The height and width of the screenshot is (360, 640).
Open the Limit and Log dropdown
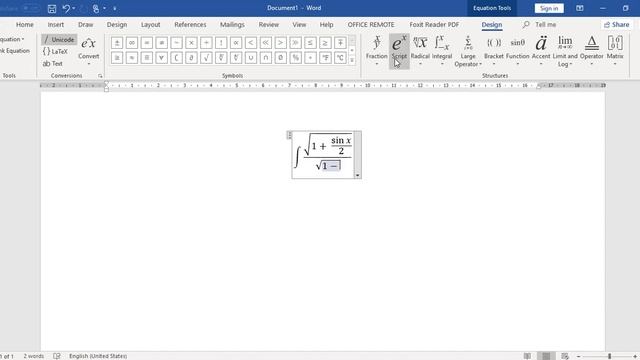pos(565,51)
